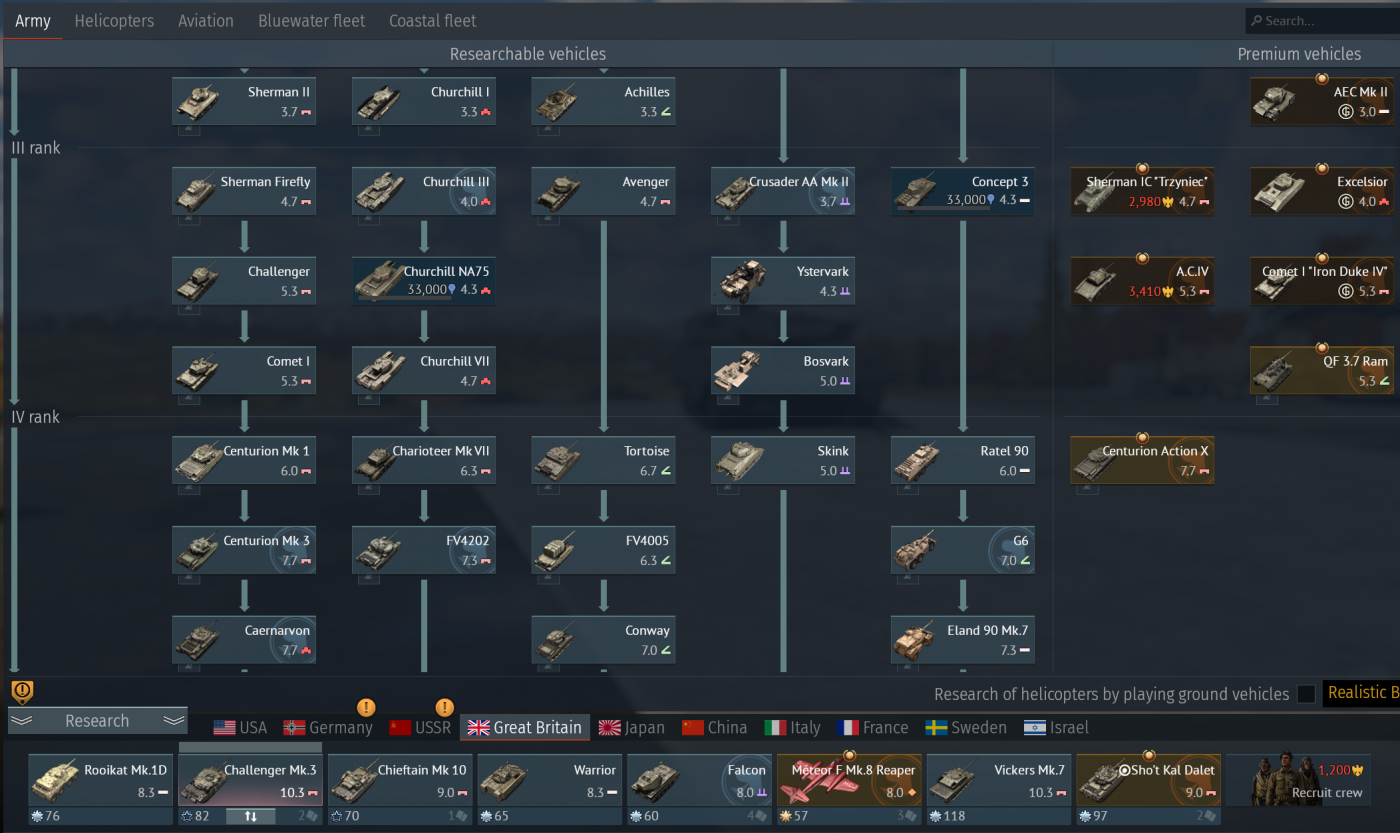Viewport: 1400px width, 833px height.
Task: Select the Conway vehicle card
Action: [x=604, y=640]
